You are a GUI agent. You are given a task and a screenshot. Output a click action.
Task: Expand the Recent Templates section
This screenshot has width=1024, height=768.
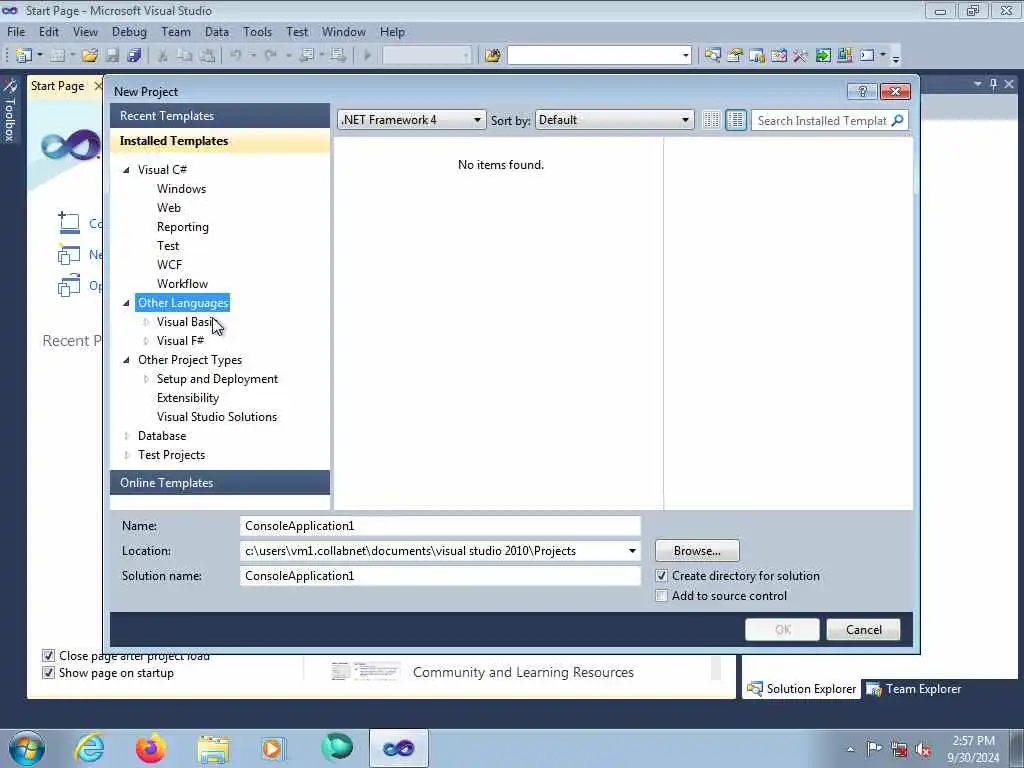(220, 116)
